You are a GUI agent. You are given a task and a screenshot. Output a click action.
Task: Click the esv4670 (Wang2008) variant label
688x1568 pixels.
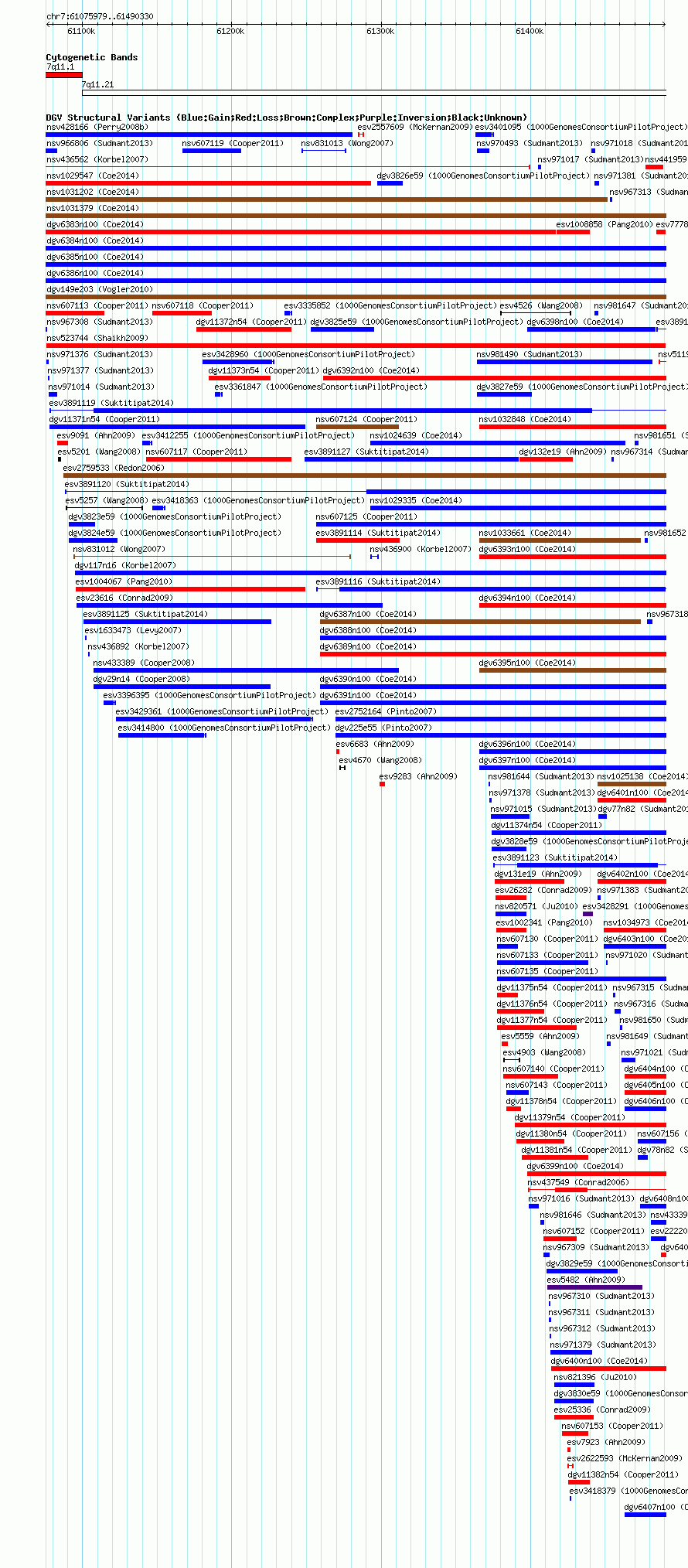coord(381,760)
